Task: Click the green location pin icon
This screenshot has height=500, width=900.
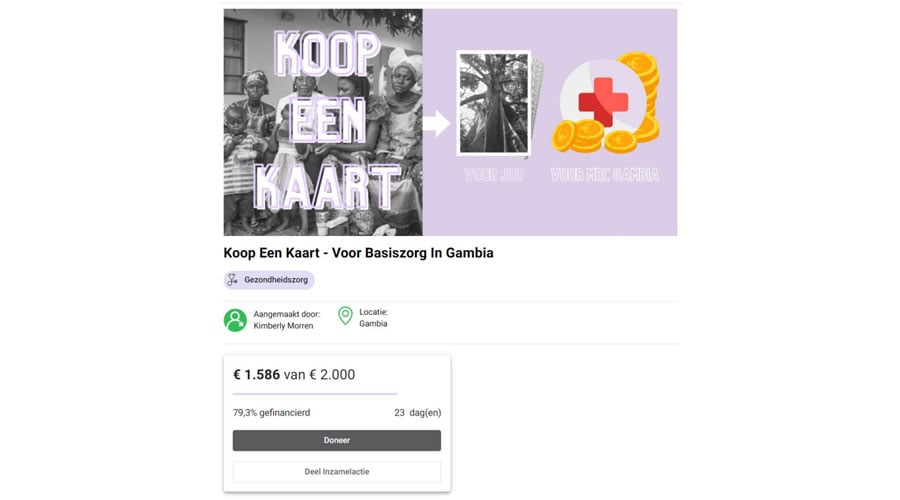Action: click(345, 316)
